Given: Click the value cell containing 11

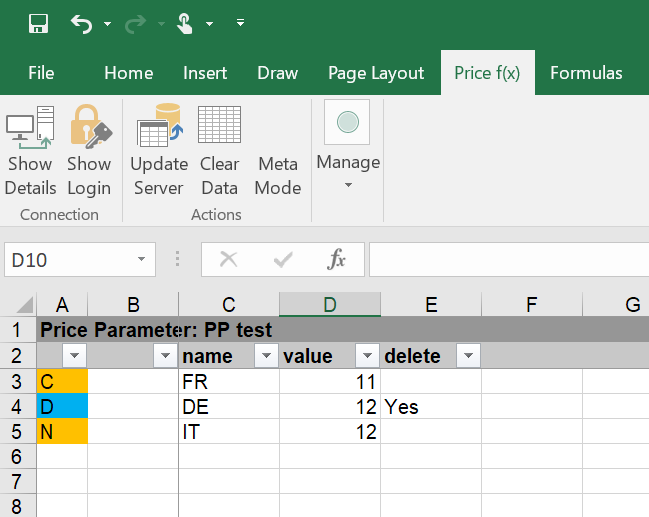Looking at the screenshot, I should pos(330,381).
